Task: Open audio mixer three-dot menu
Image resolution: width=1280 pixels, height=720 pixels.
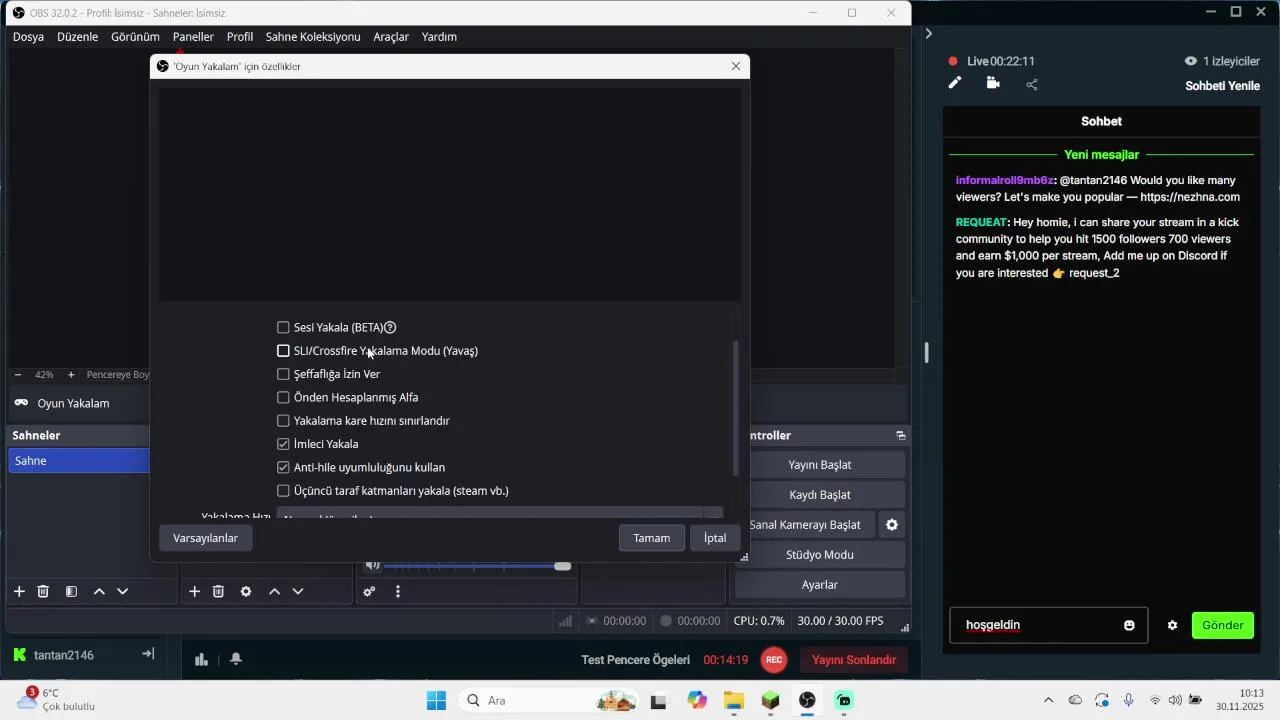Action: click(398, 591)
